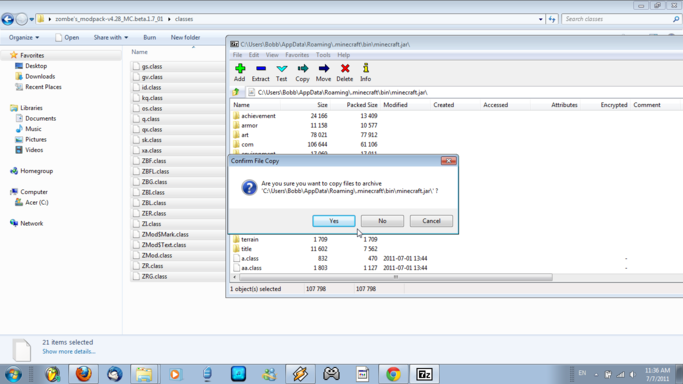Open the Share with dropdown
The height and width of the screenshot is (384, 683).
tap(111, 37)
